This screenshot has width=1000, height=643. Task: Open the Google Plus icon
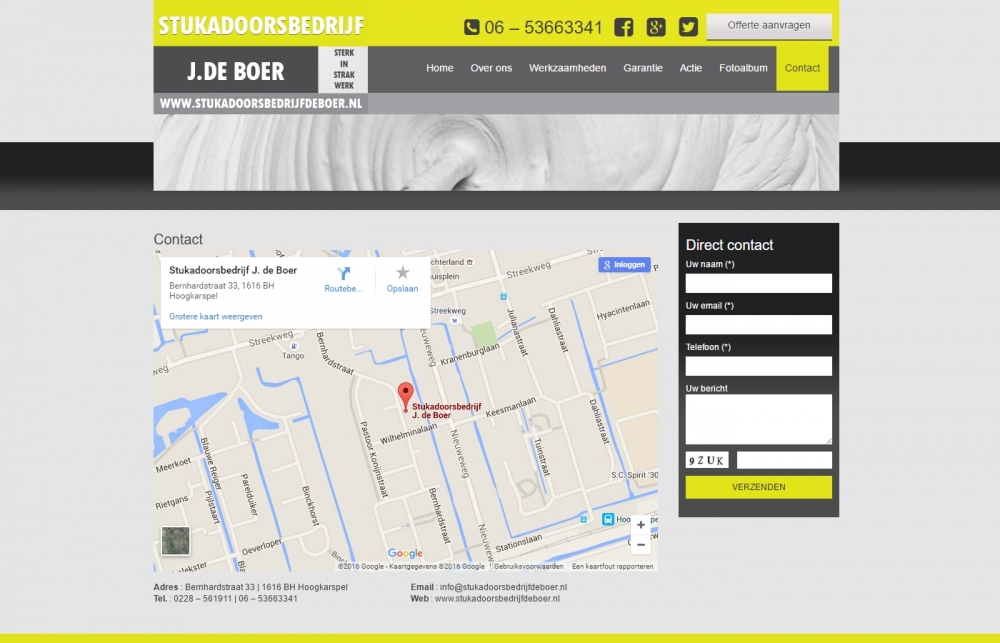point(656,27)
